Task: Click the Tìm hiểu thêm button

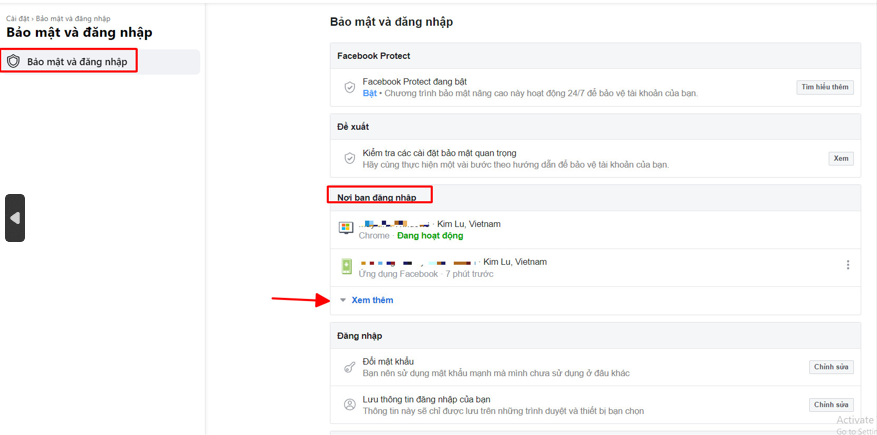Action: 825,87
